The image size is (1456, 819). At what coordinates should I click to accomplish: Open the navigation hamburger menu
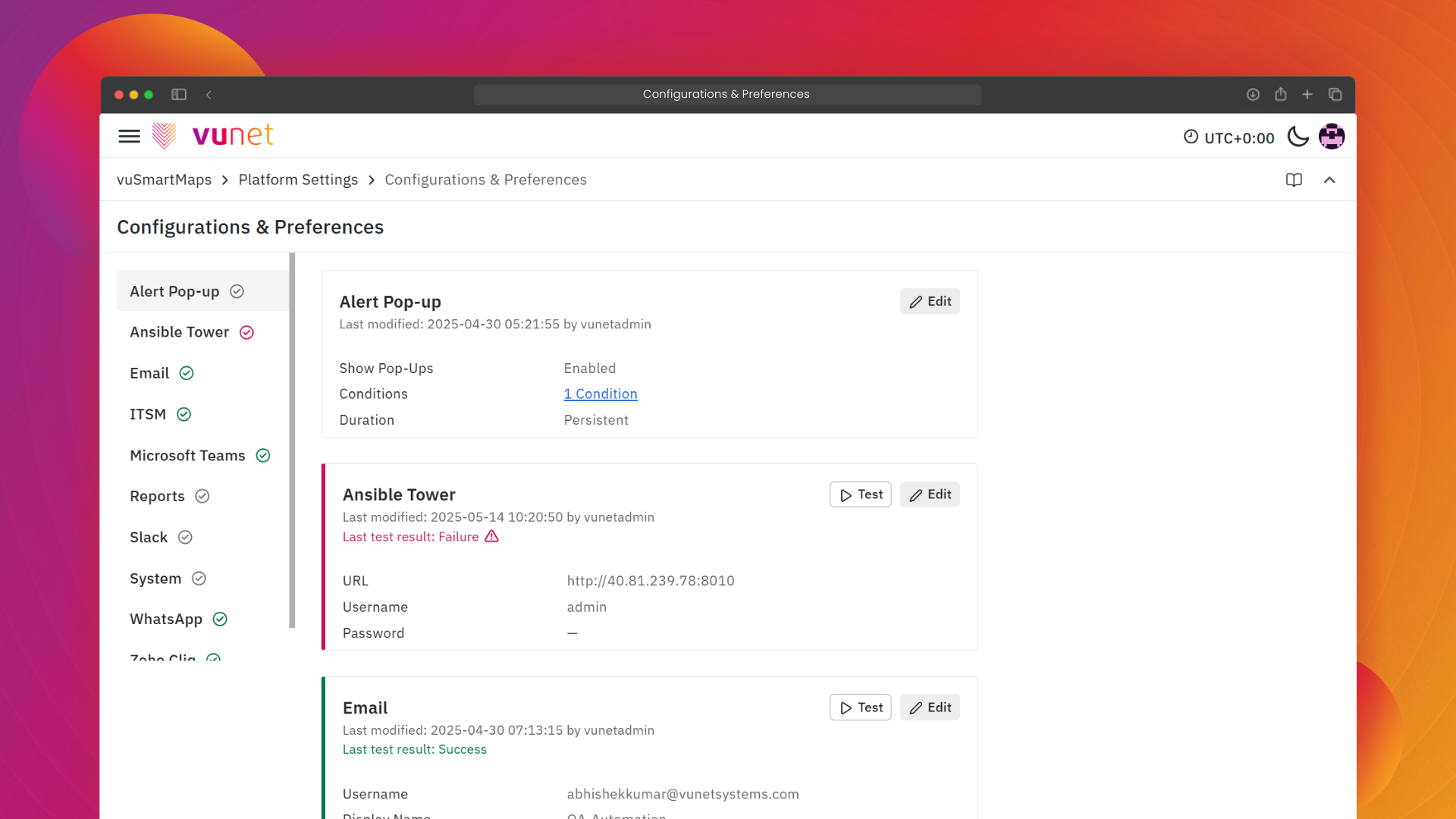pos(129,136)
